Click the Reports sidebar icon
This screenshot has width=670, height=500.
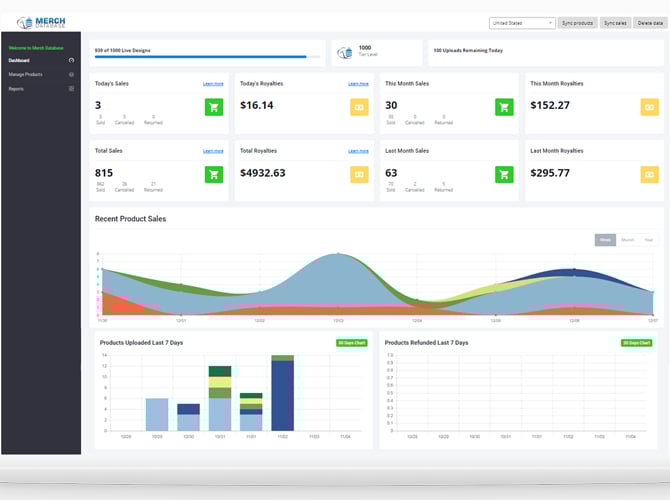[x=71, y=88]
